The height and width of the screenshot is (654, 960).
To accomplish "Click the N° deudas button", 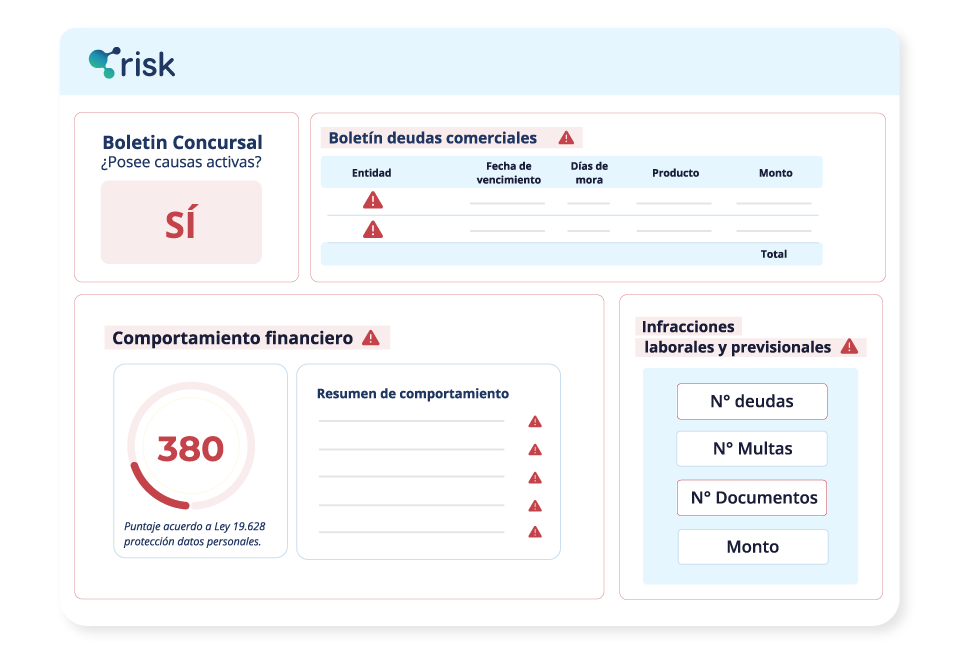I will pyautogui.click(x=751, y=401).
